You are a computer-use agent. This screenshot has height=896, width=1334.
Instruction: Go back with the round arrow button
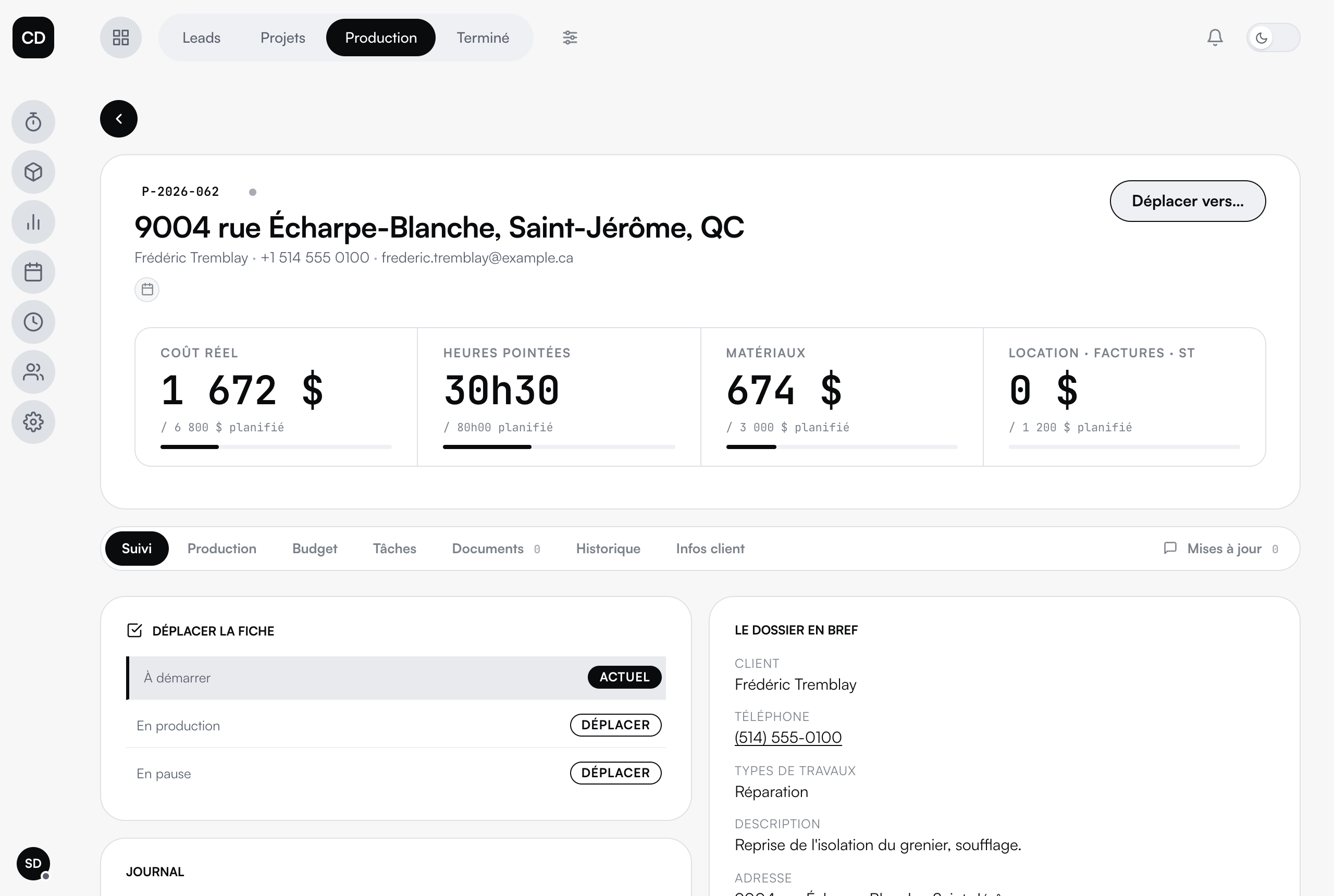point(119,119)
